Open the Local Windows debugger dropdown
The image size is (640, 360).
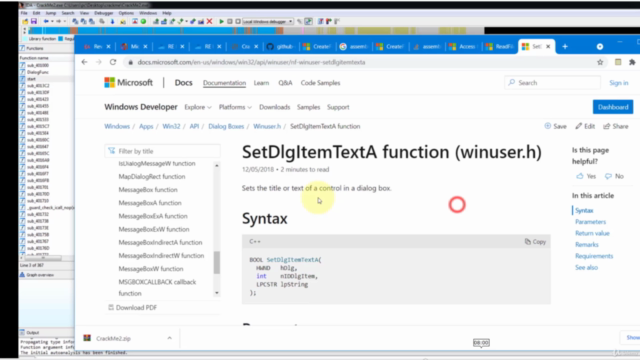[x=268, y=22]
